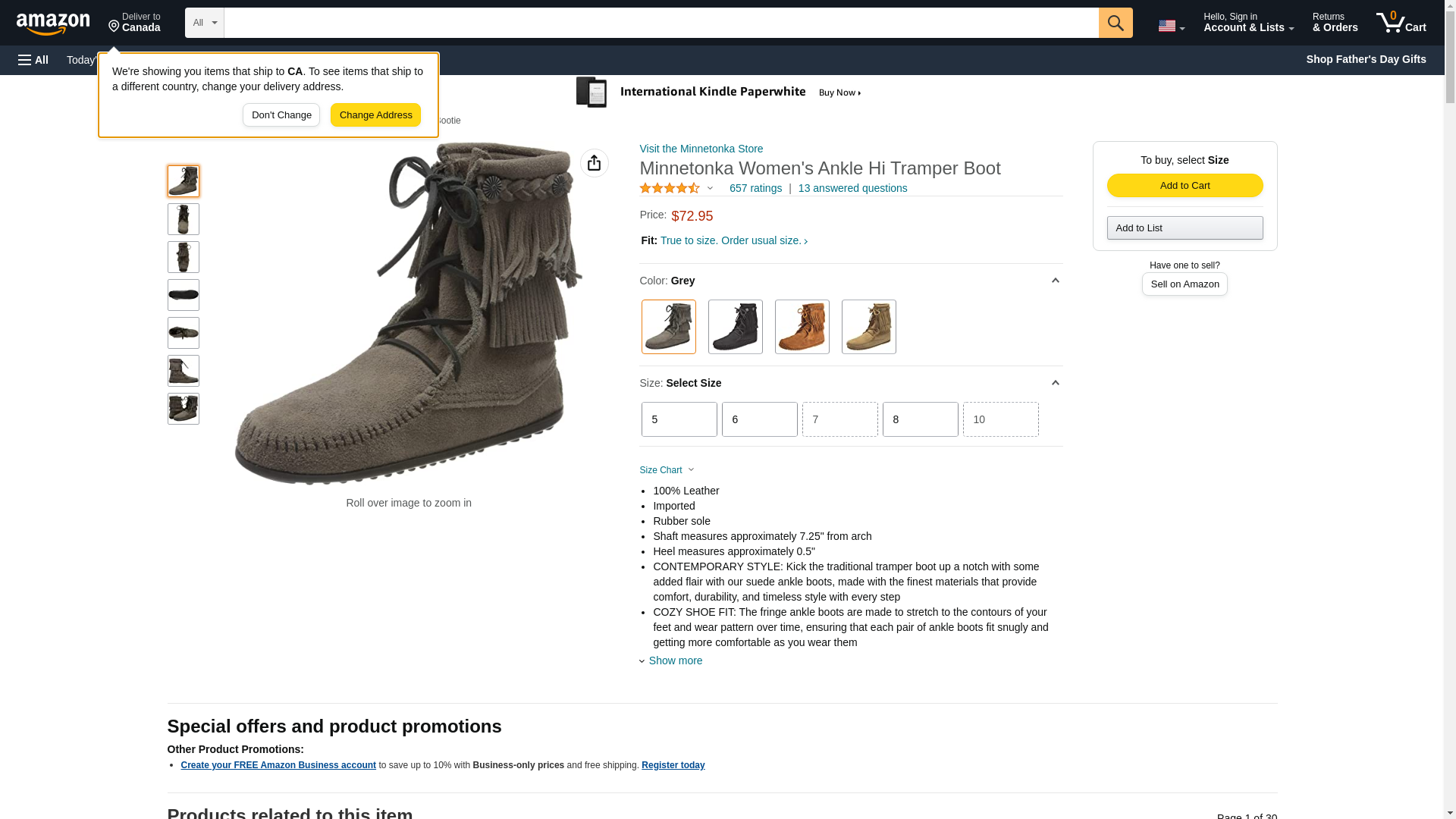Image resolution: width=1456 pixels, height=819 pixels.
Task: Expand the Size Chart
Action: tap(667, 470)
